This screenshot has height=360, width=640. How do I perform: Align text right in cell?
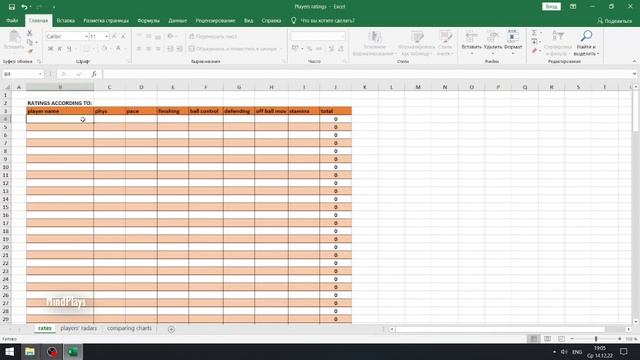(158, 49)
